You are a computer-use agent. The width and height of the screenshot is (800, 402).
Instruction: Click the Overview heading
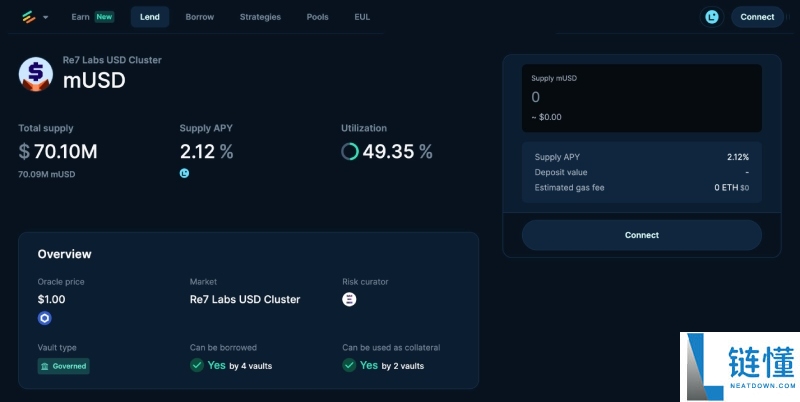coord(65,254)
